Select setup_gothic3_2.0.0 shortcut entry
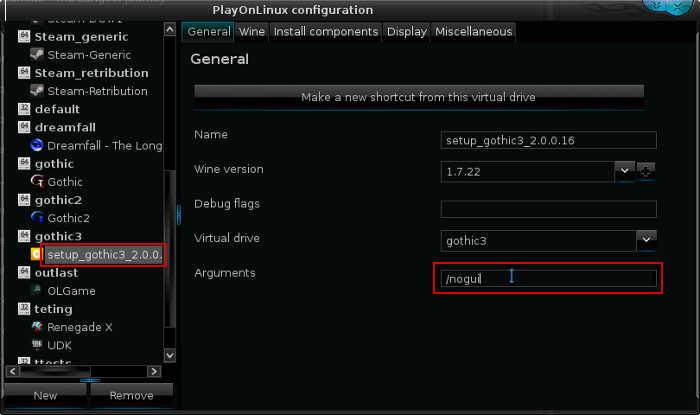 (104, 255)
